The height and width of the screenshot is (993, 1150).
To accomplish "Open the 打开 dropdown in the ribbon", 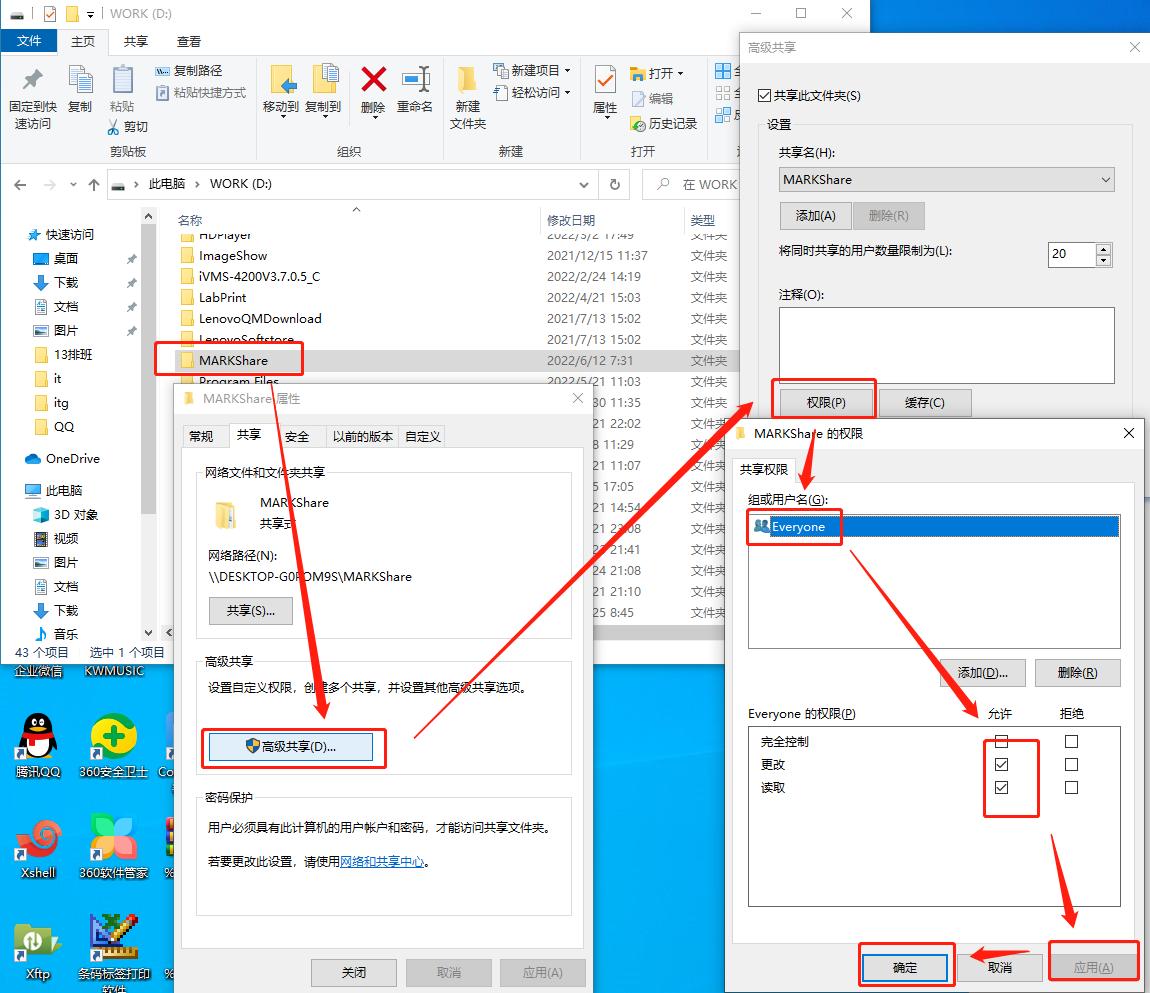I will [681, 71].
